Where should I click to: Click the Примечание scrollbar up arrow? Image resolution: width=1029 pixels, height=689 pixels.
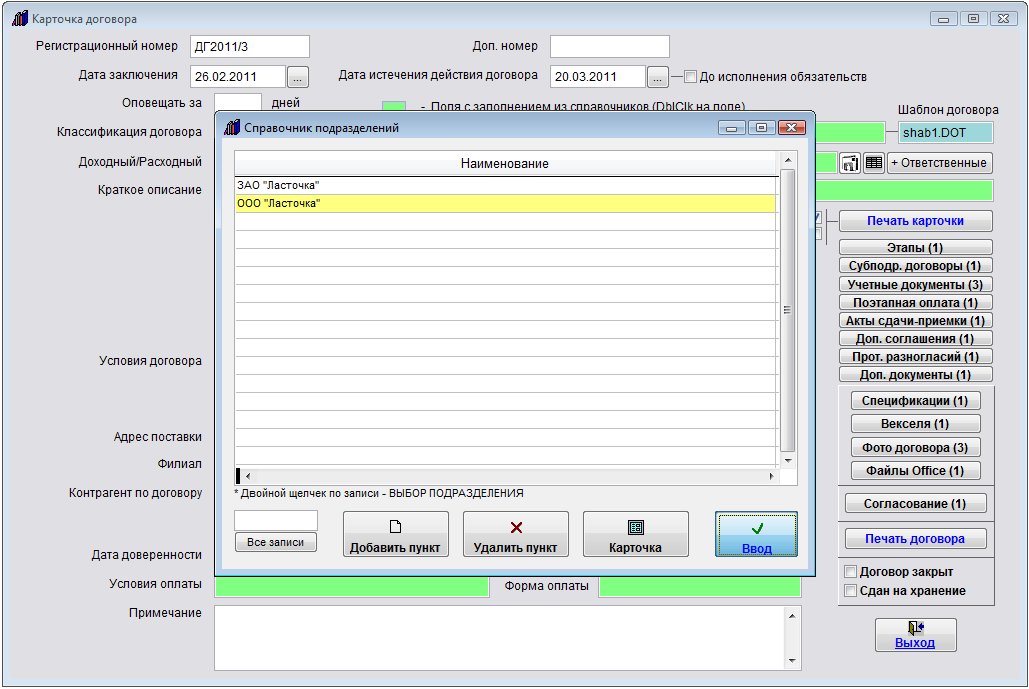(x=792, y=616)
